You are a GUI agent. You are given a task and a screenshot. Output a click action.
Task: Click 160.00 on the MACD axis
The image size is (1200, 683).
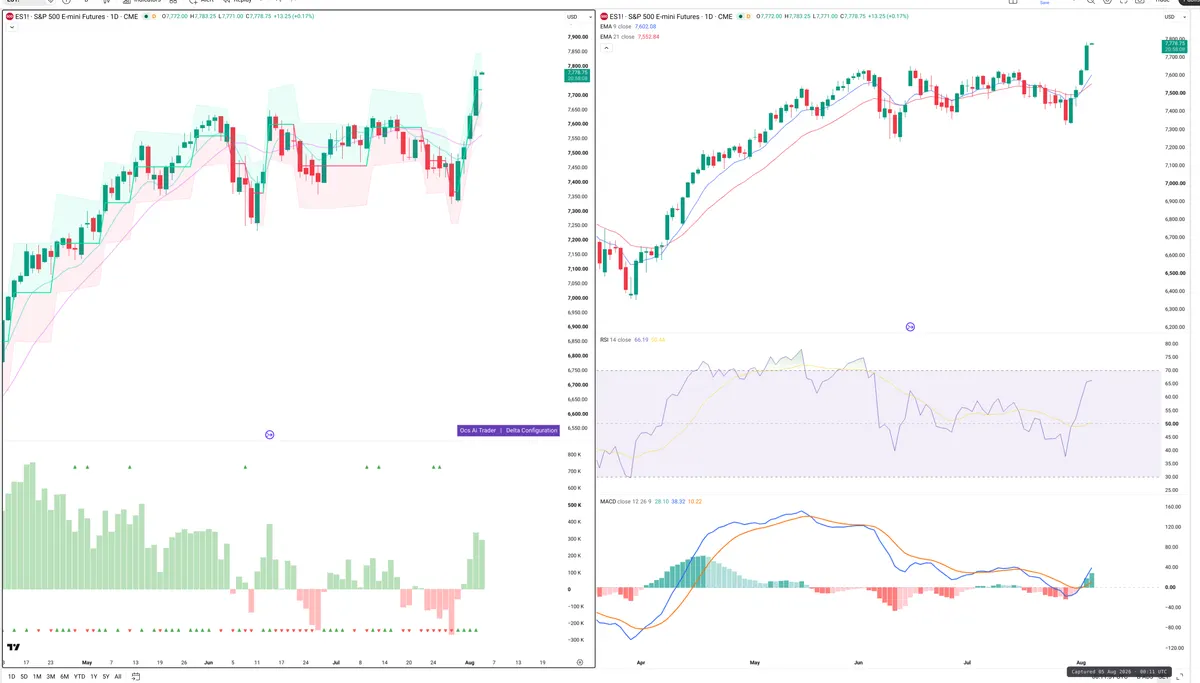(1172, 507)
